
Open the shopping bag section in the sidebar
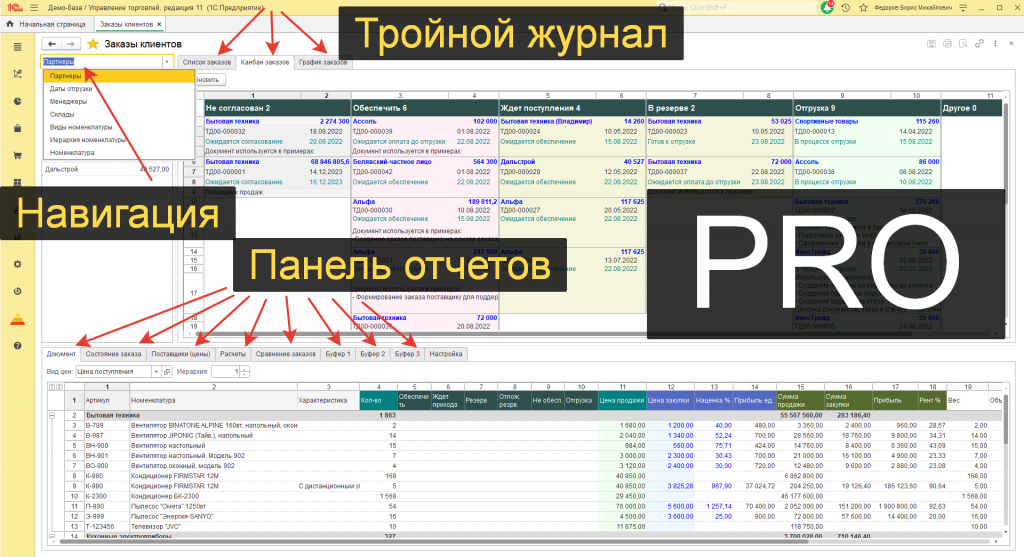[18, 129]
